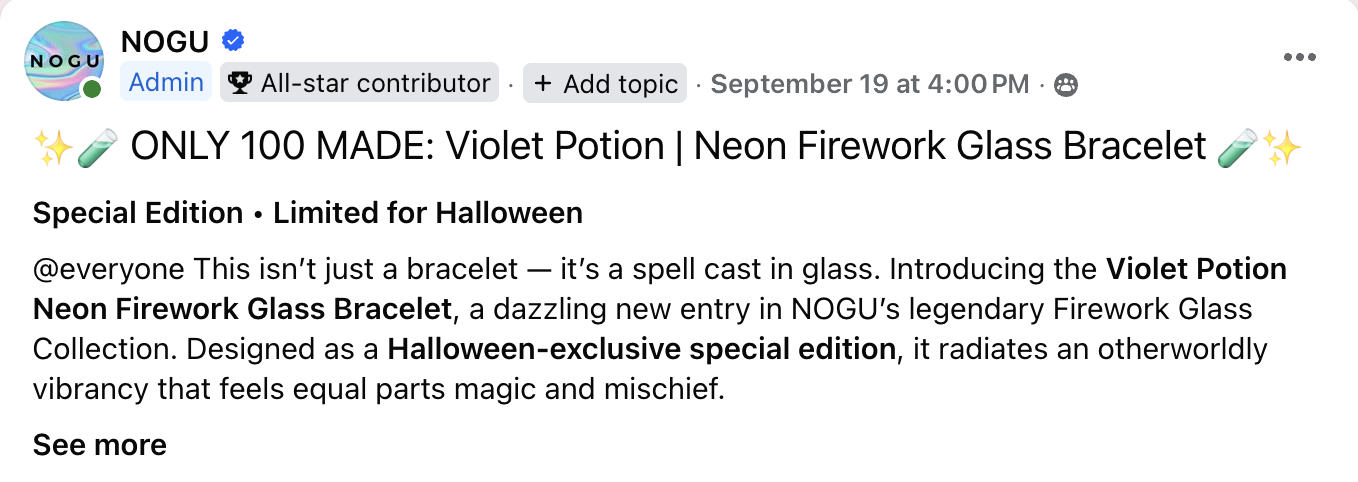Open the post options three-dot menu
Viewport: 1358px width, 482px height.
[x=1299, y=57]
